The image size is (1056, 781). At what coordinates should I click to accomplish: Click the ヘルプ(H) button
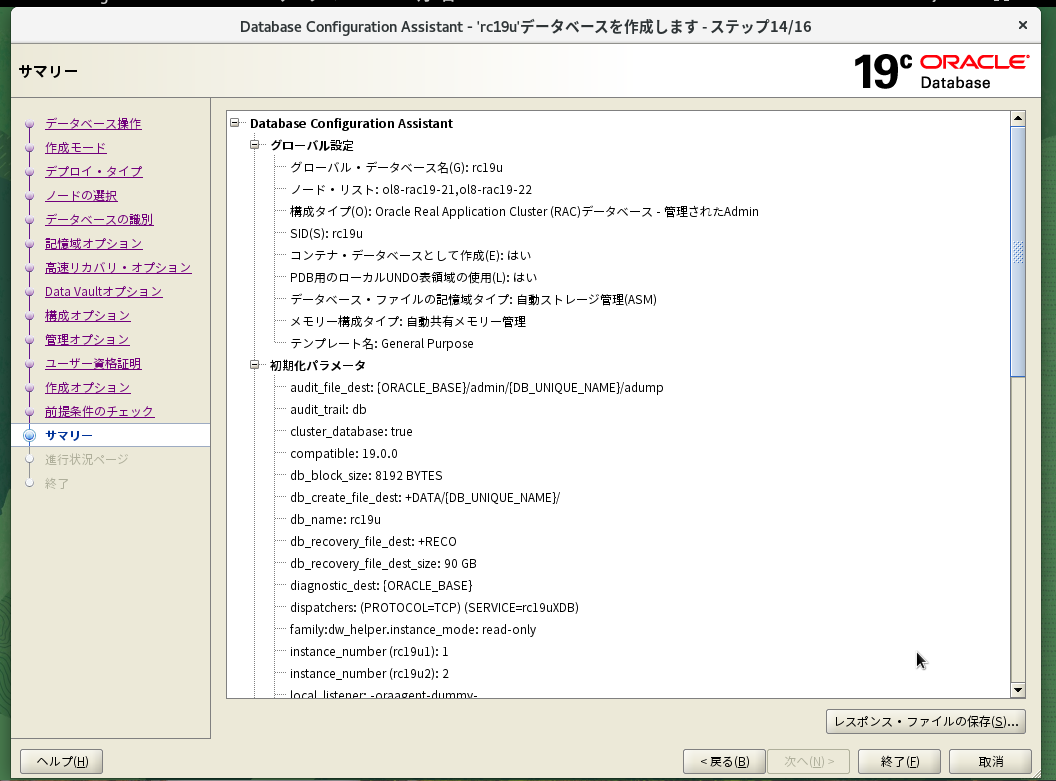click(x=61, y=761)
